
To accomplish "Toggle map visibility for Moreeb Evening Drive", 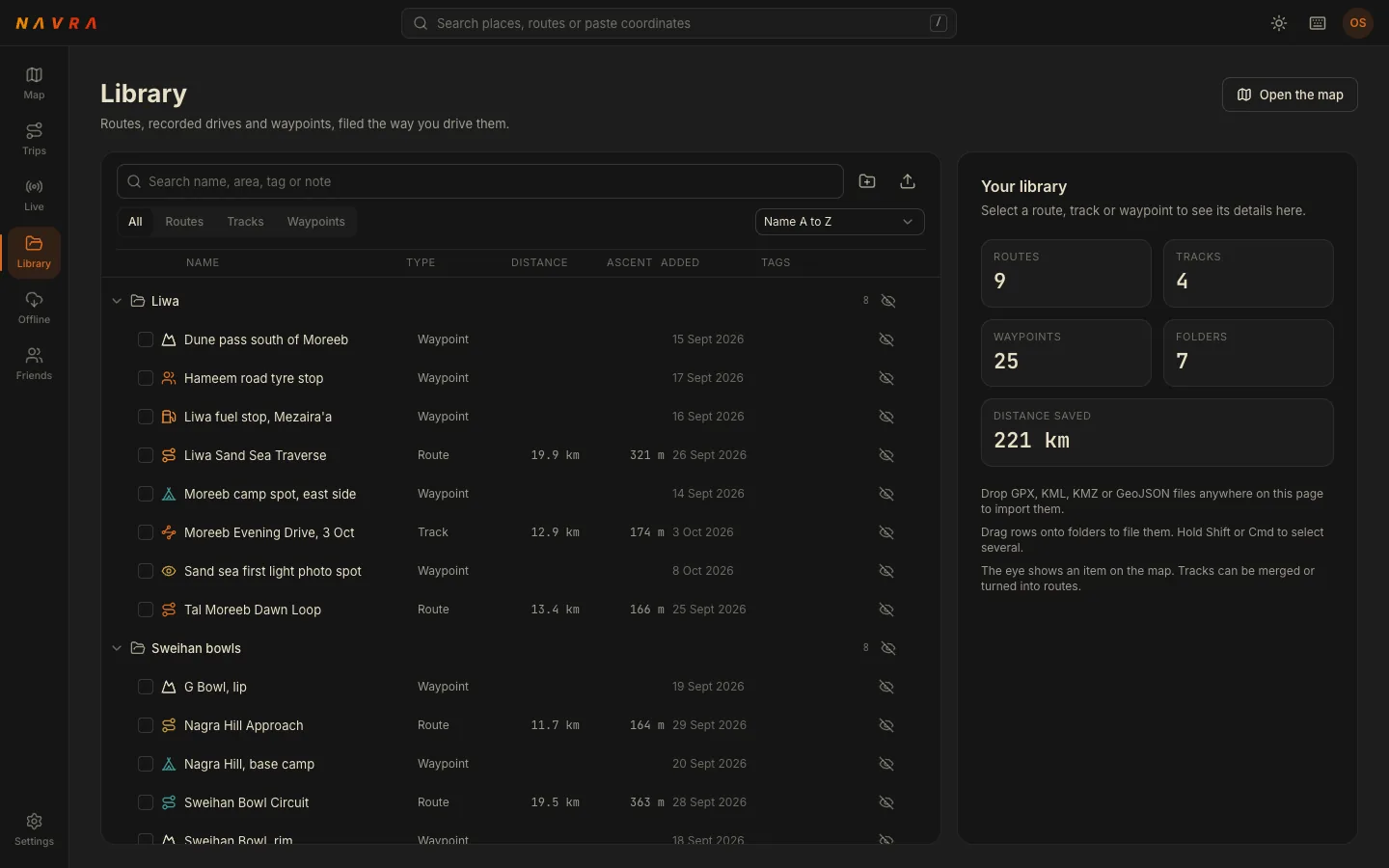I will click(x=886, y=532).
